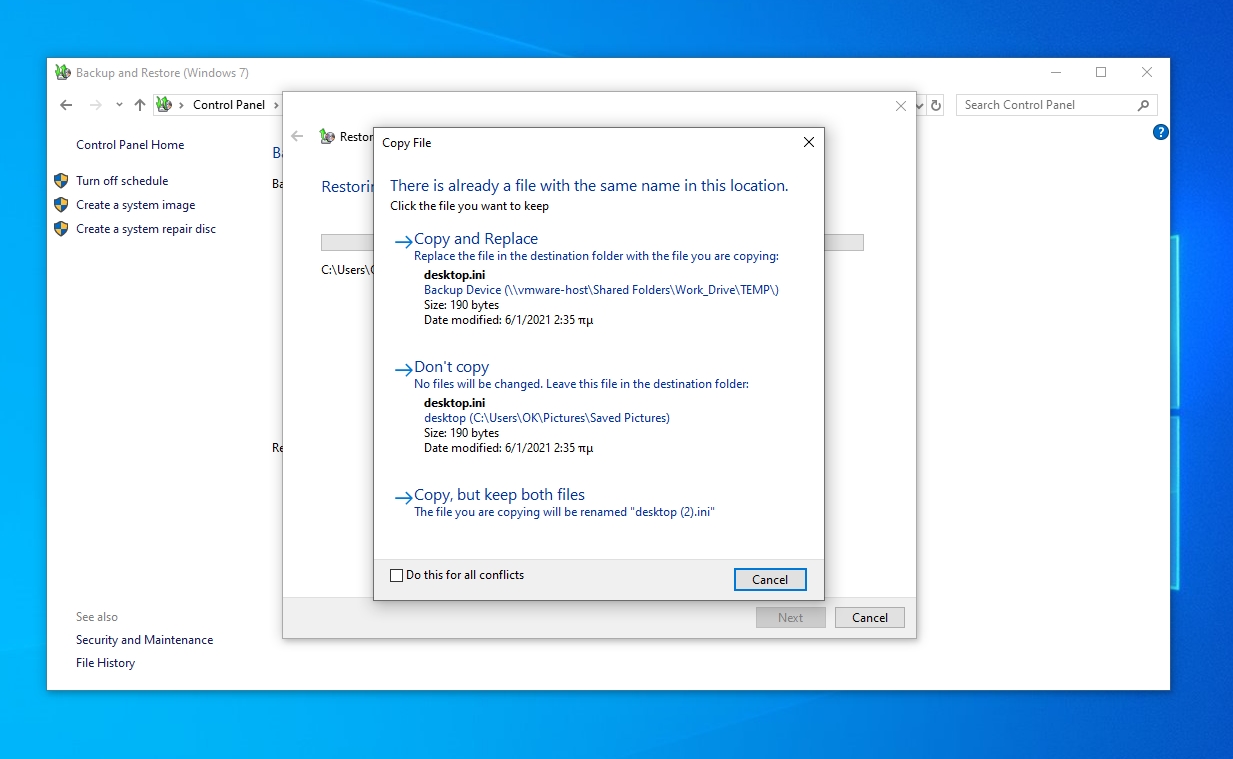Click arrow icon beside Copy, but keep both files
Screen dimensions: 1233x759
pos(403,497)
